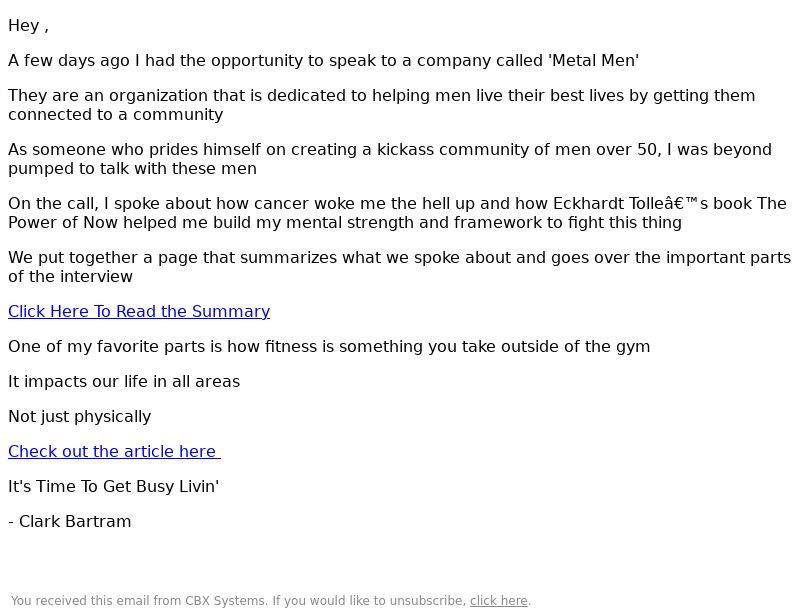Click the line 'One of my favorite parts'
Viewport: 800px width, 612px height.
point(329,346)
